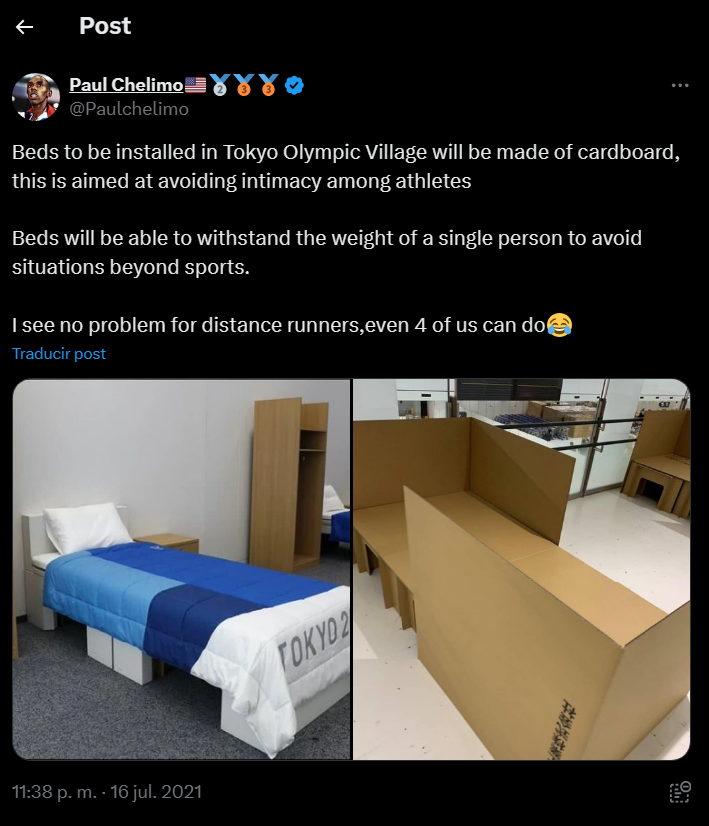Image resolution: width=709 pixels, height=826 pixels.
Task: Click the silver medal emoji
Action: (220, 85)
